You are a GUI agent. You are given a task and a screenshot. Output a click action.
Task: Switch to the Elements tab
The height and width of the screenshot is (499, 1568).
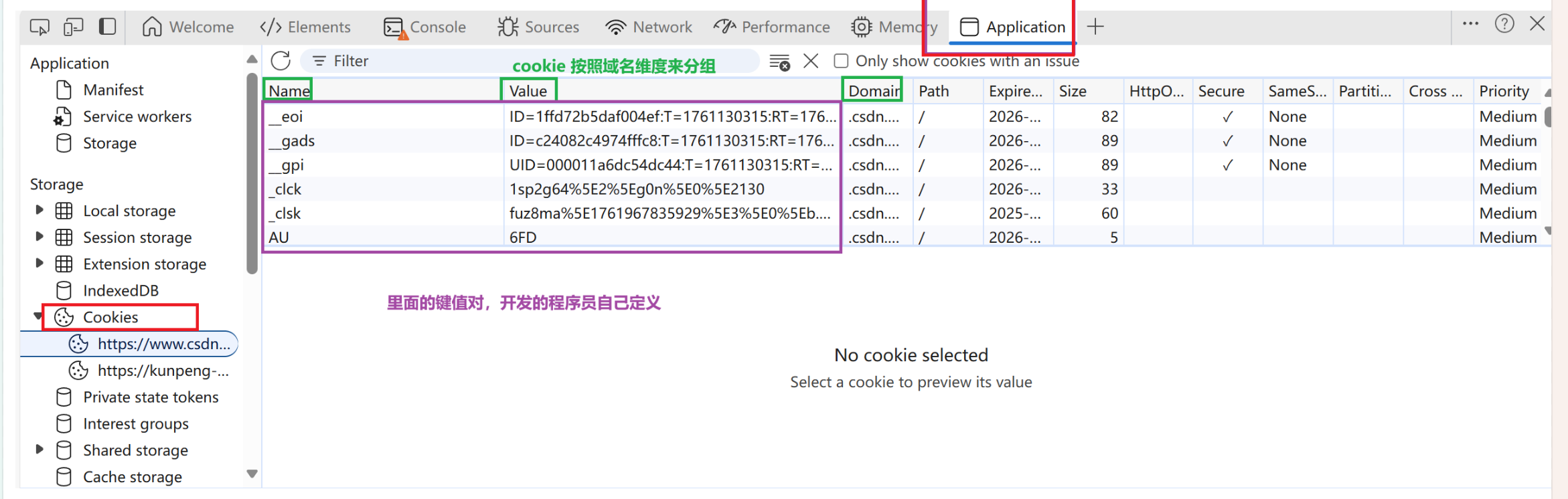pyautogui.click(x=305, y=27)
